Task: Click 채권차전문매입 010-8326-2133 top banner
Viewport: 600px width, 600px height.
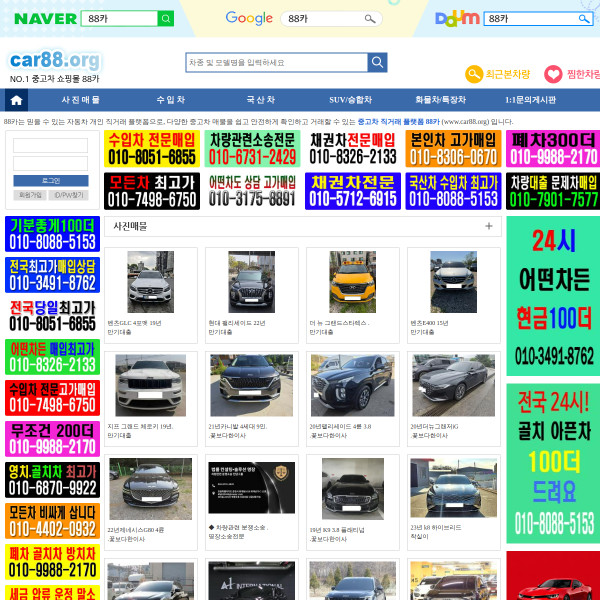Action: click(353, 149)
